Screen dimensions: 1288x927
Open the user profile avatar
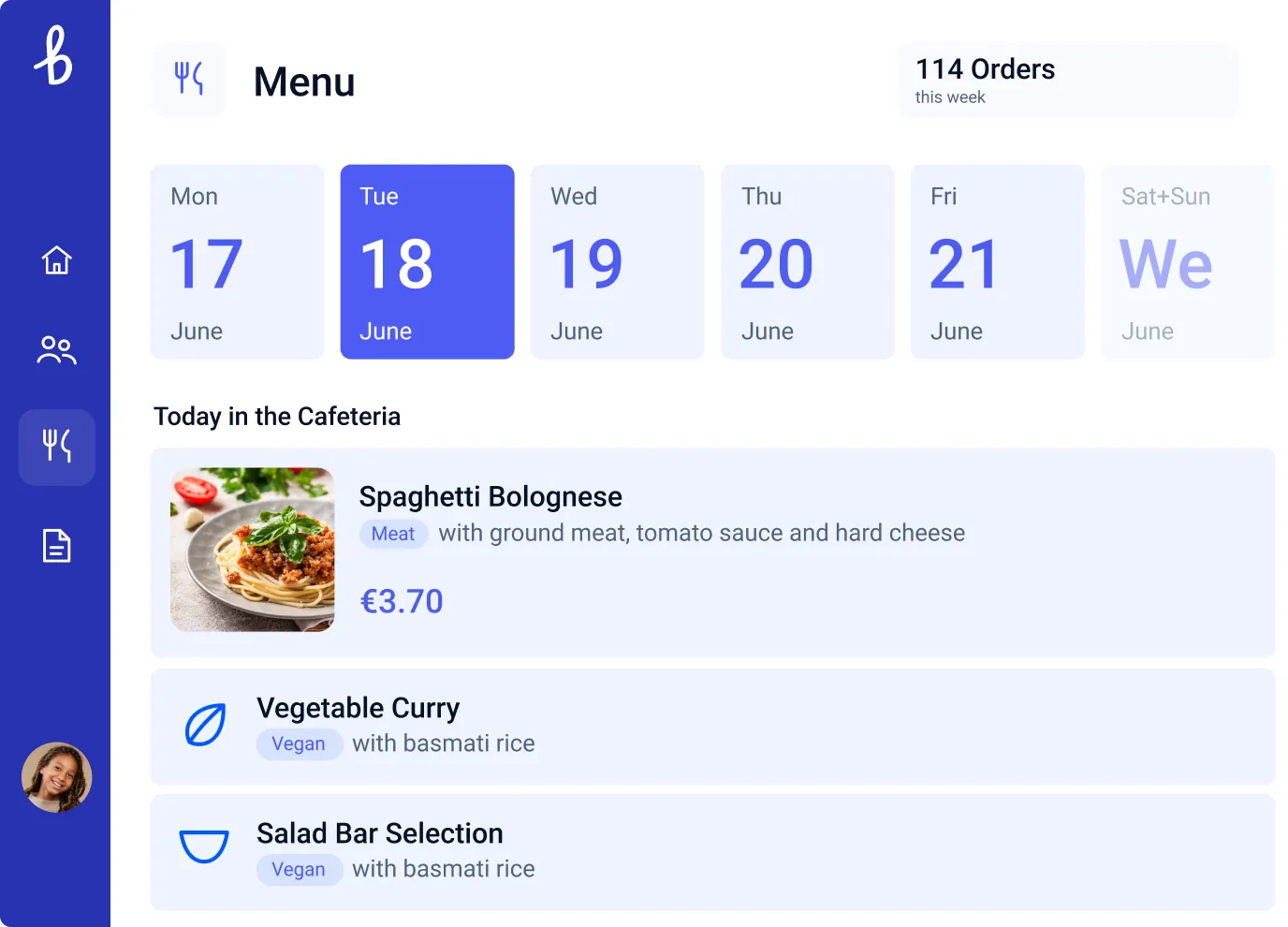(57, 777)
